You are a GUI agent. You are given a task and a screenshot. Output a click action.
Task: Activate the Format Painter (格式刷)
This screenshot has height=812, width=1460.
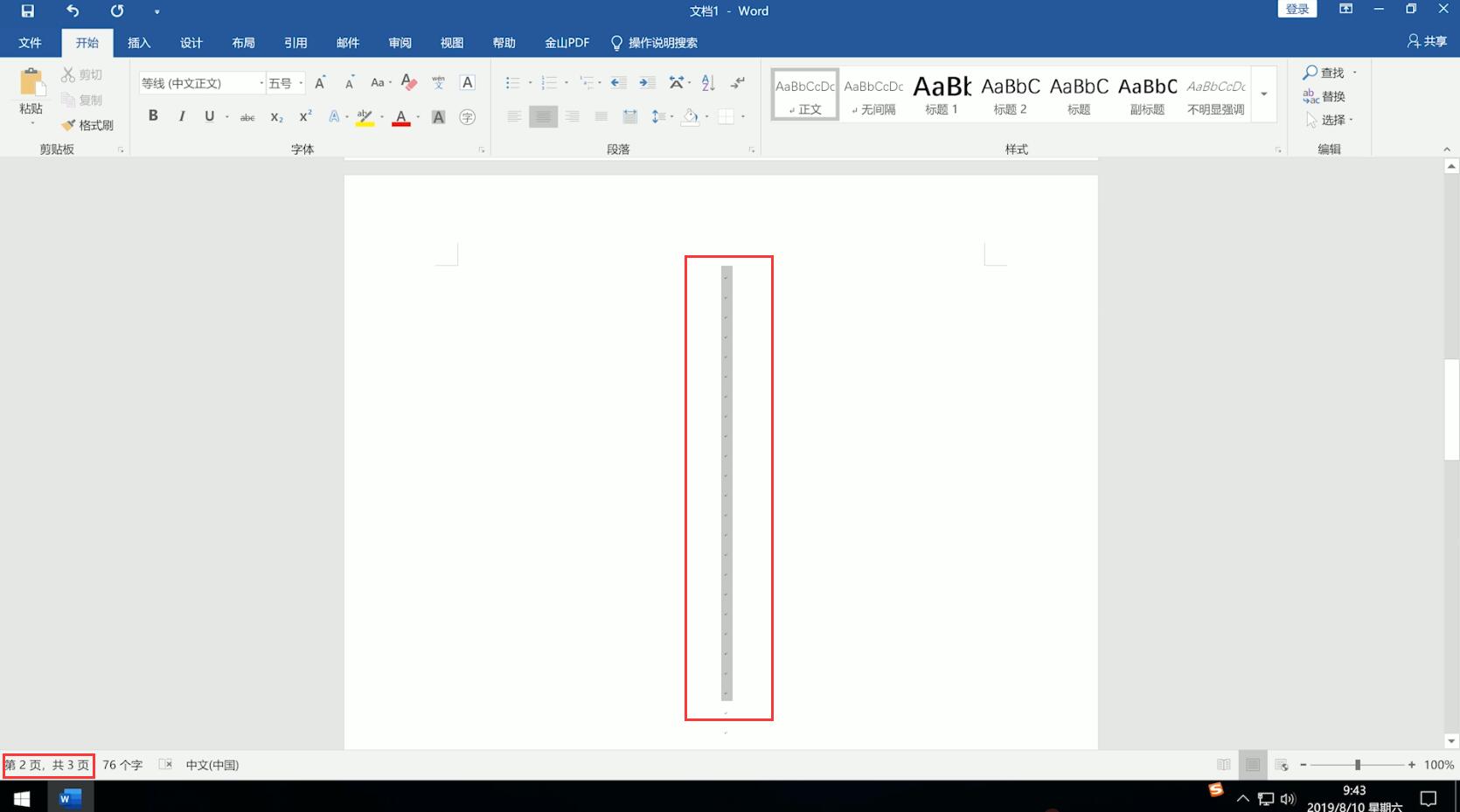pos(87,125)
